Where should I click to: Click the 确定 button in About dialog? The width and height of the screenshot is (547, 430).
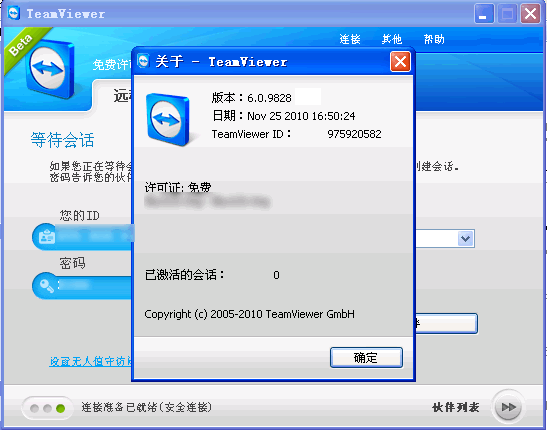(x=366, y=357)
